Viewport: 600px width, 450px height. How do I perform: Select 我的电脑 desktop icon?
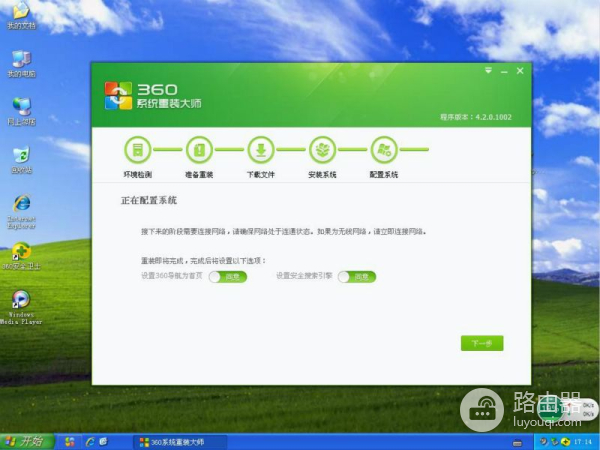tap(21, 64)
